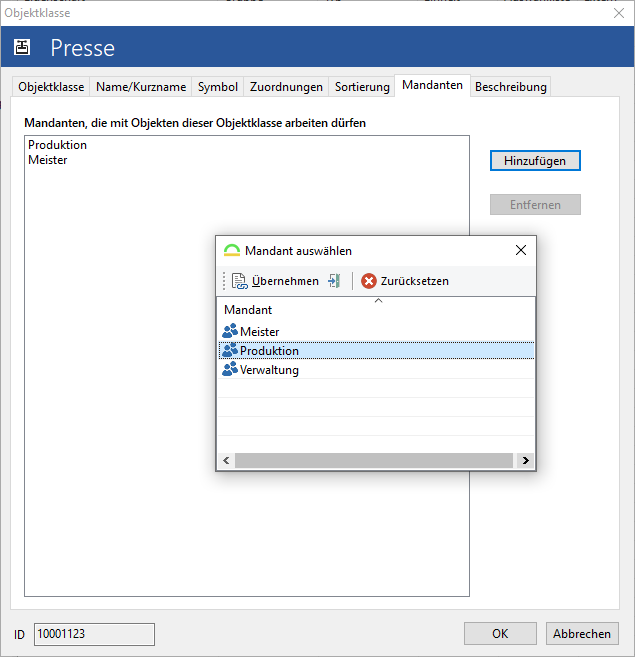The image size is (635, 657).
Task: Click the group icon next to Produktion
Action: (230, 350)
